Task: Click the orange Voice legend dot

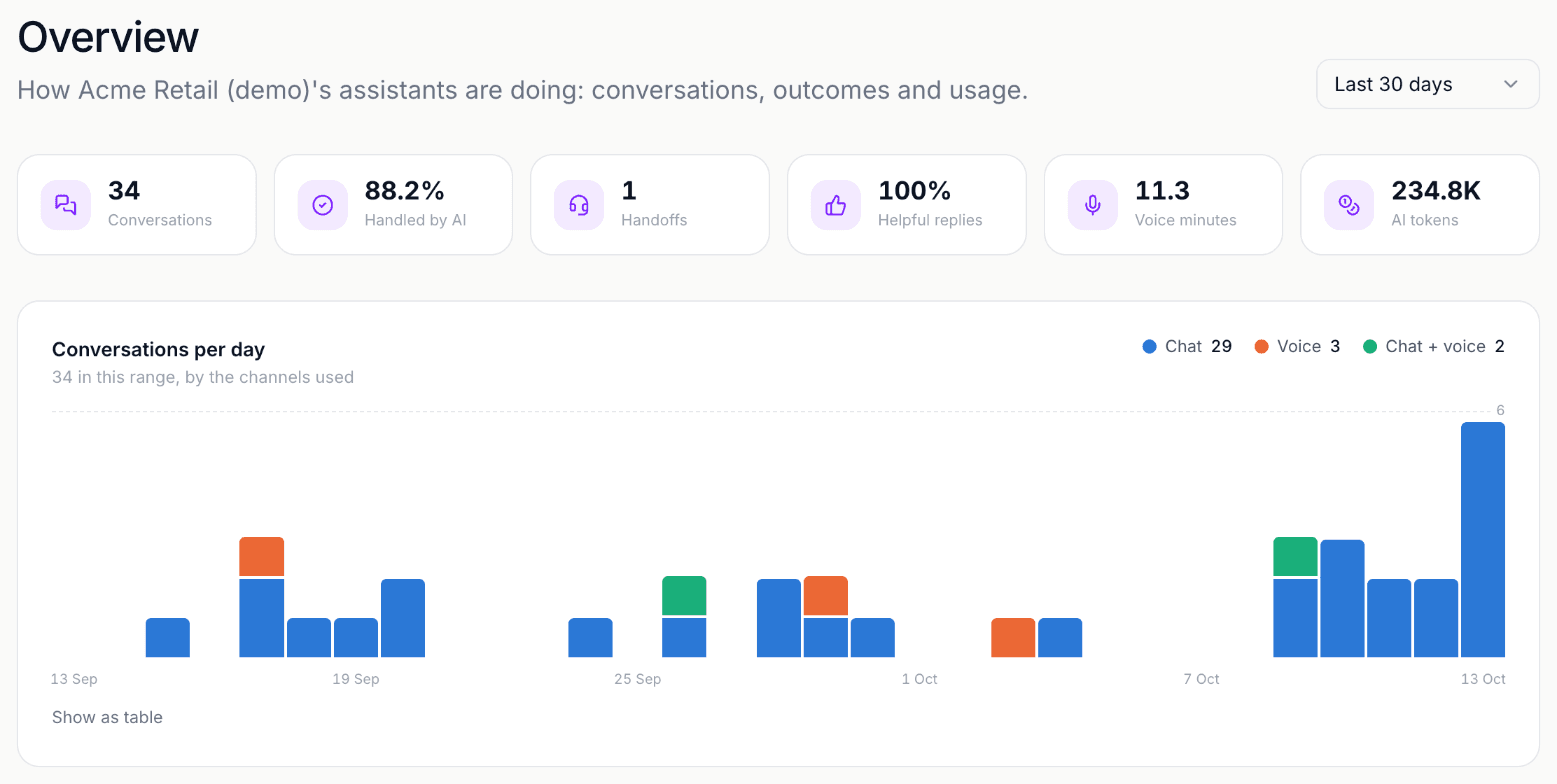Action: click(1261, 347)
